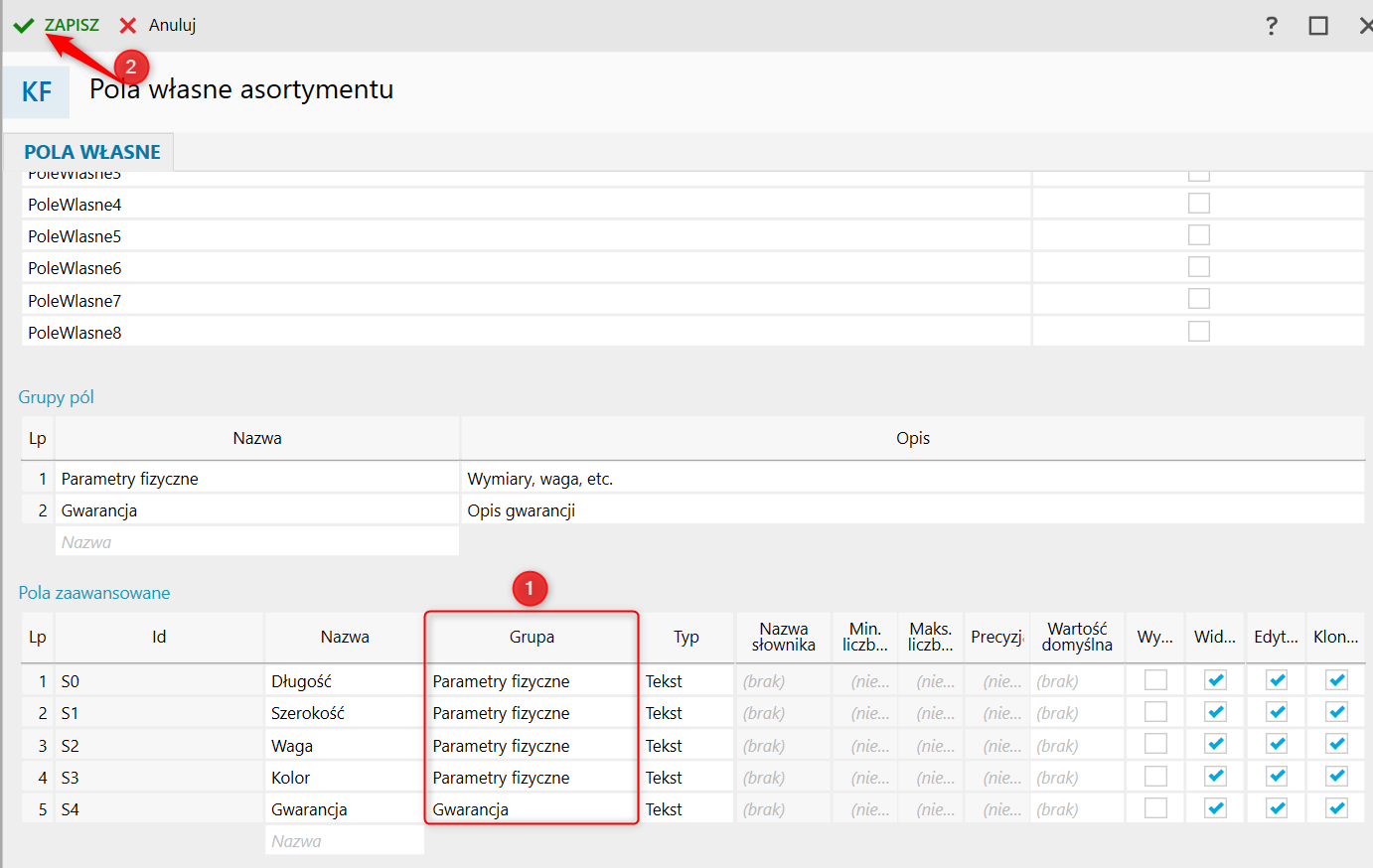Click the Anuluj cancel text
This screenshot has width=1373, height=868.
click(x=172, y=26)
